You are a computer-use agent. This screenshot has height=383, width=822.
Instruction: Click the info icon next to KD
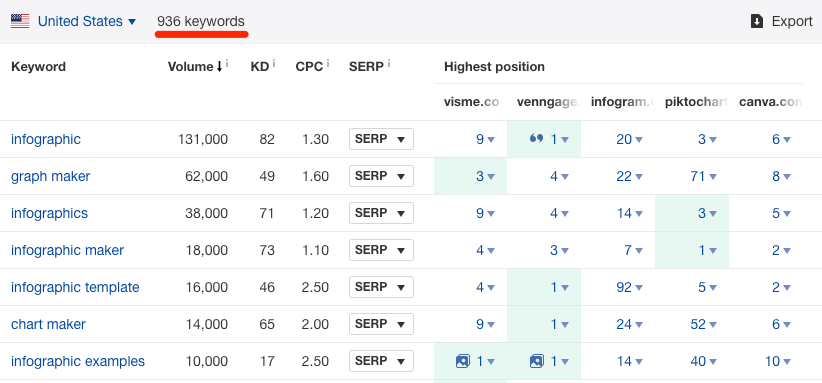click(274, 63)
